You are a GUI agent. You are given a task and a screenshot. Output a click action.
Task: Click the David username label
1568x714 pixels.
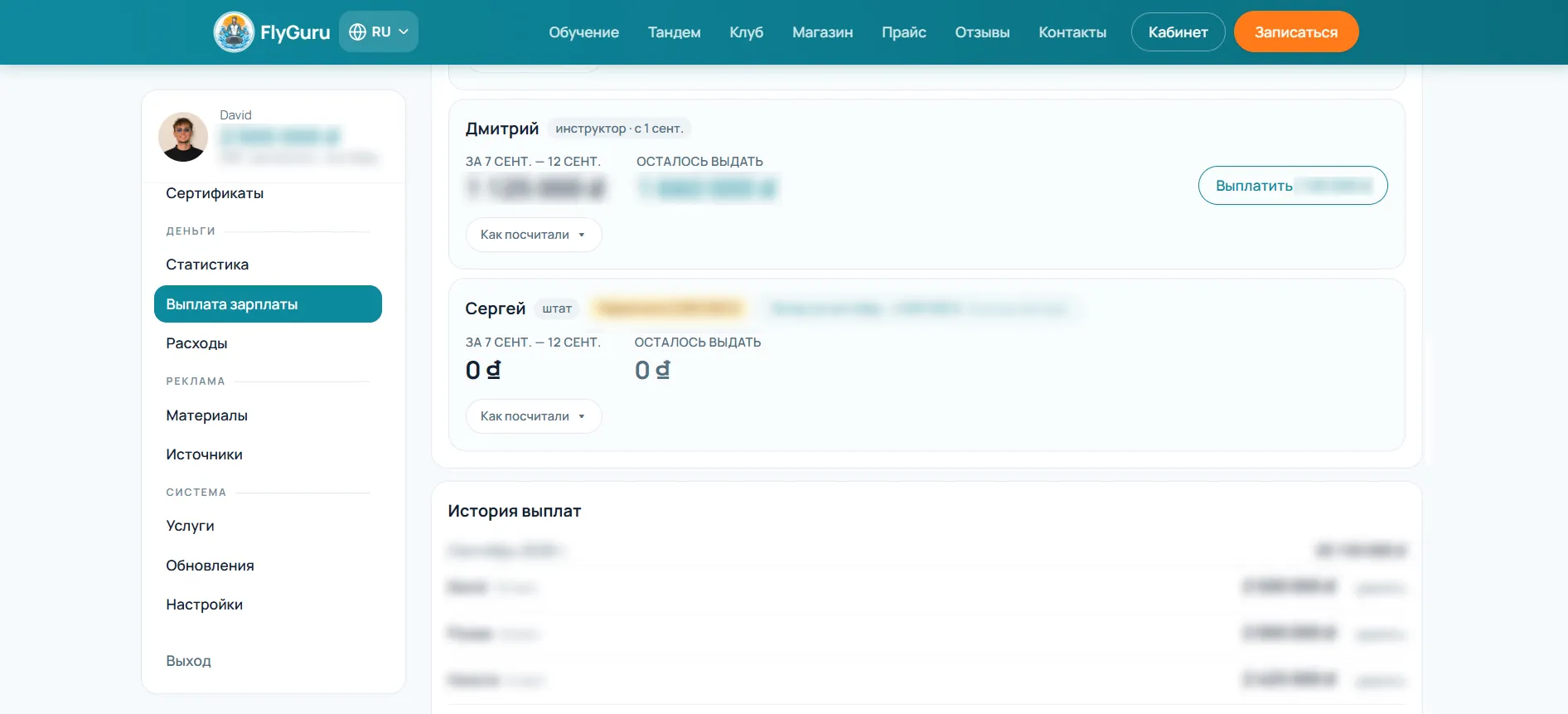click(x=235, y=115)
